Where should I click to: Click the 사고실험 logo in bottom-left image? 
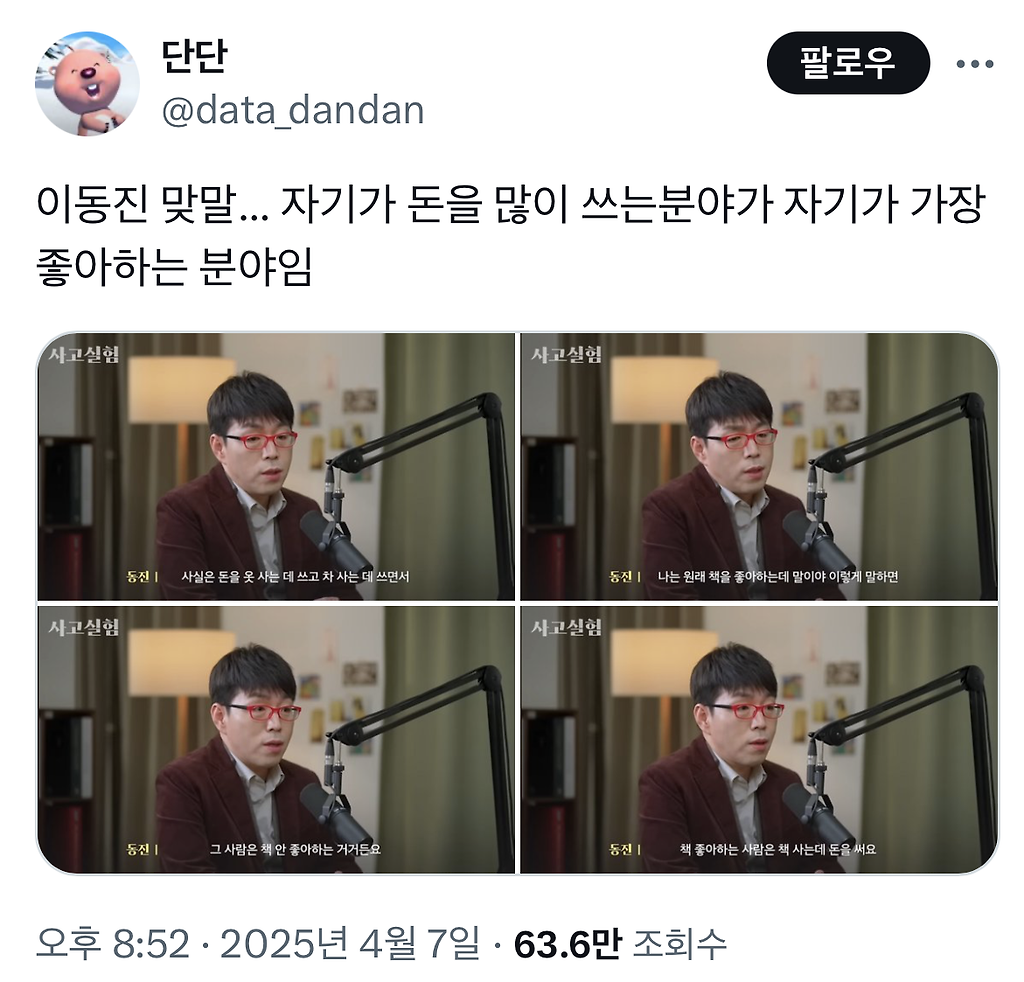coord(84,627)
